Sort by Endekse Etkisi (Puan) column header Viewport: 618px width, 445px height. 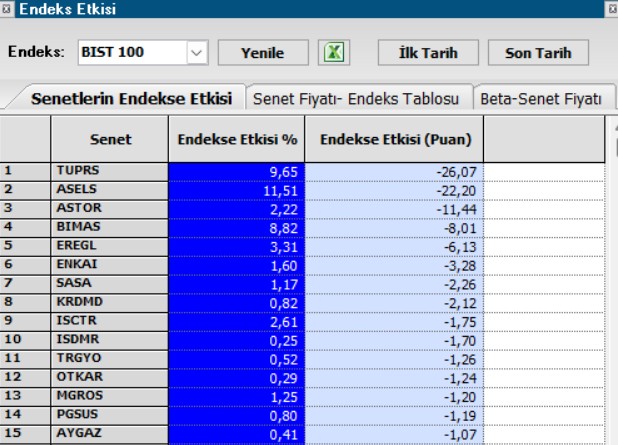(395, 139)
